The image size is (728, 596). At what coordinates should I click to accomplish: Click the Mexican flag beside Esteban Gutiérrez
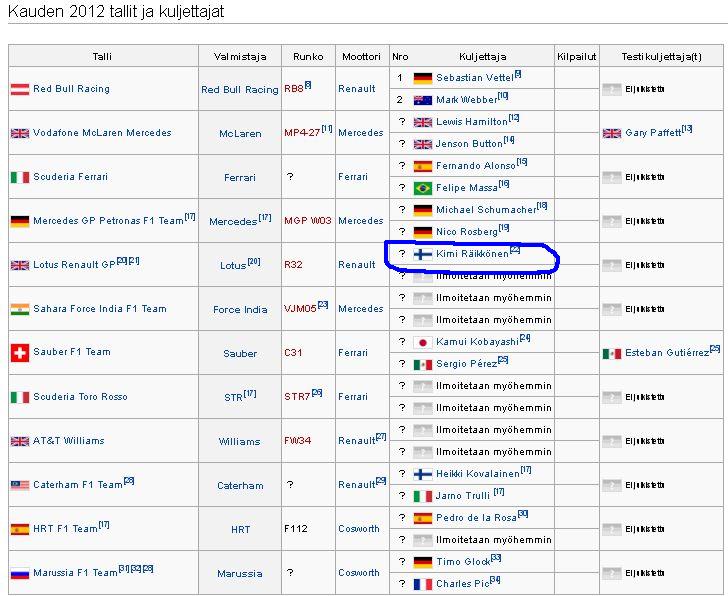(x=611, y=353)
